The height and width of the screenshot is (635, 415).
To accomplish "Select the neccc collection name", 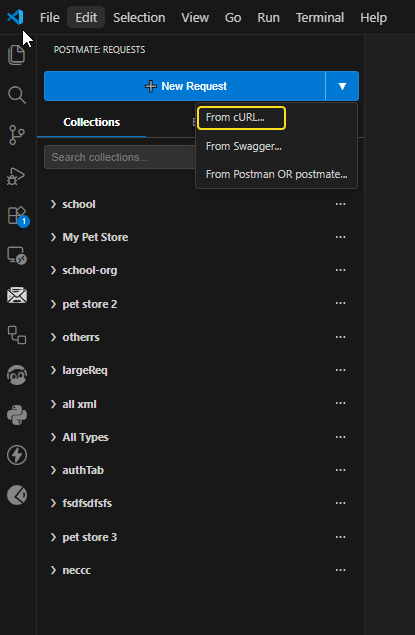I will pyautogui.click(x=77, y=570).
